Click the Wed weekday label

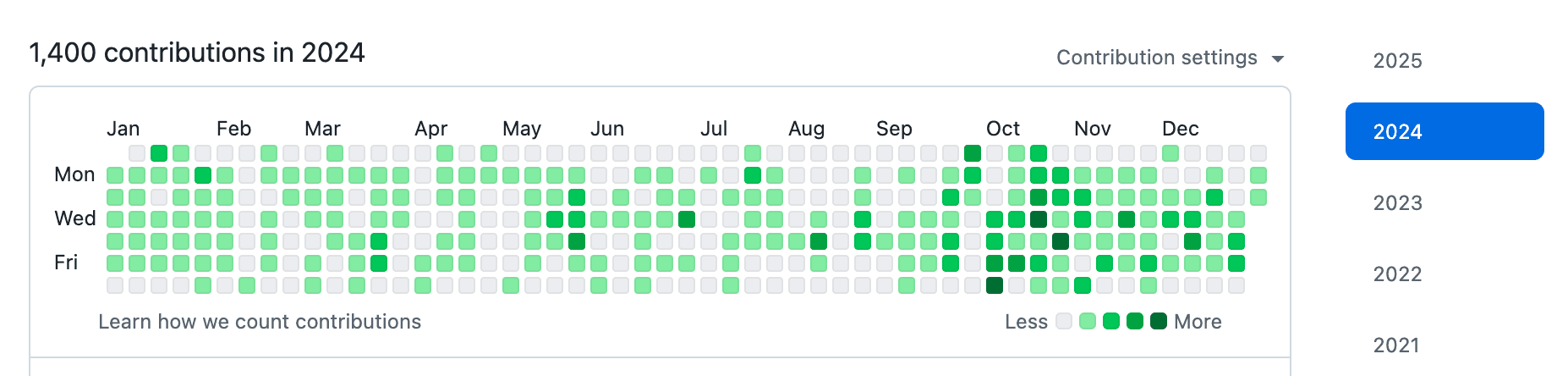coord(75,218)
